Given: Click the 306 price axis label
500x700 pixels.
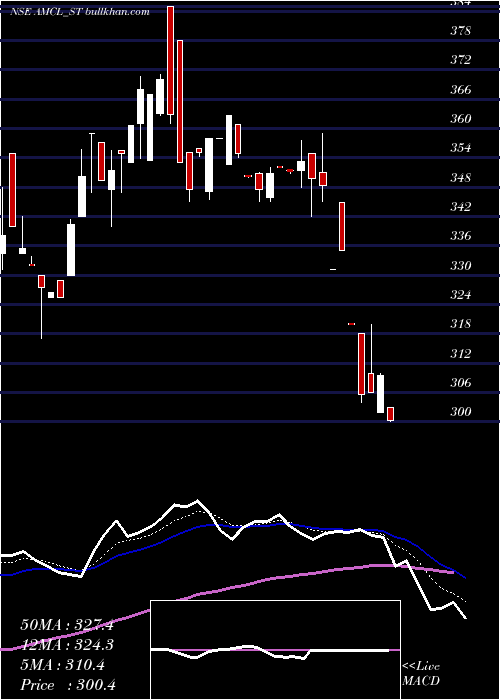Looking at the screenshot, I should coord(461,383).
